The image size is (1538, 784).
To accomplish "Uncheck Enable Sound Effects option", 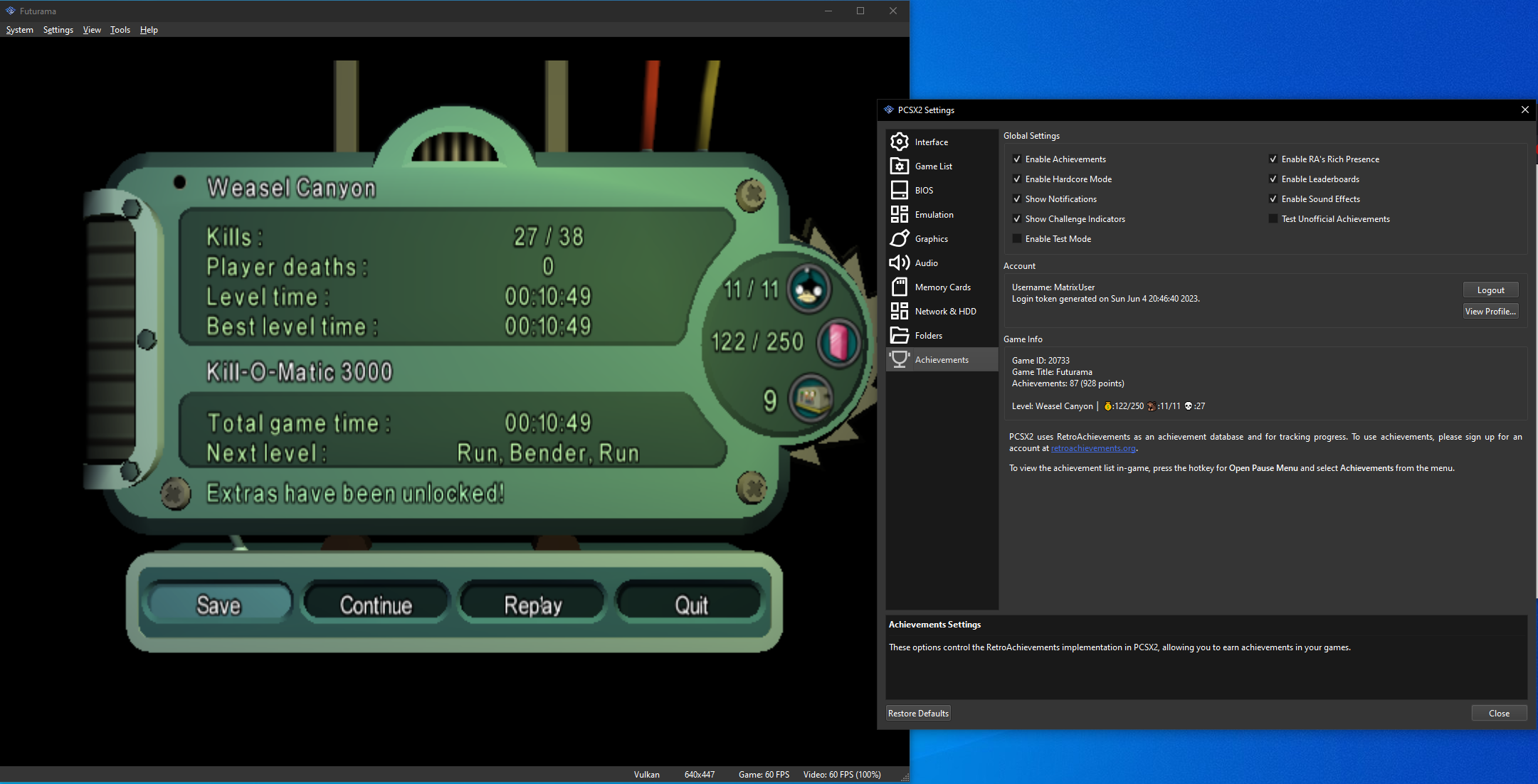I will pos(1273,199).
